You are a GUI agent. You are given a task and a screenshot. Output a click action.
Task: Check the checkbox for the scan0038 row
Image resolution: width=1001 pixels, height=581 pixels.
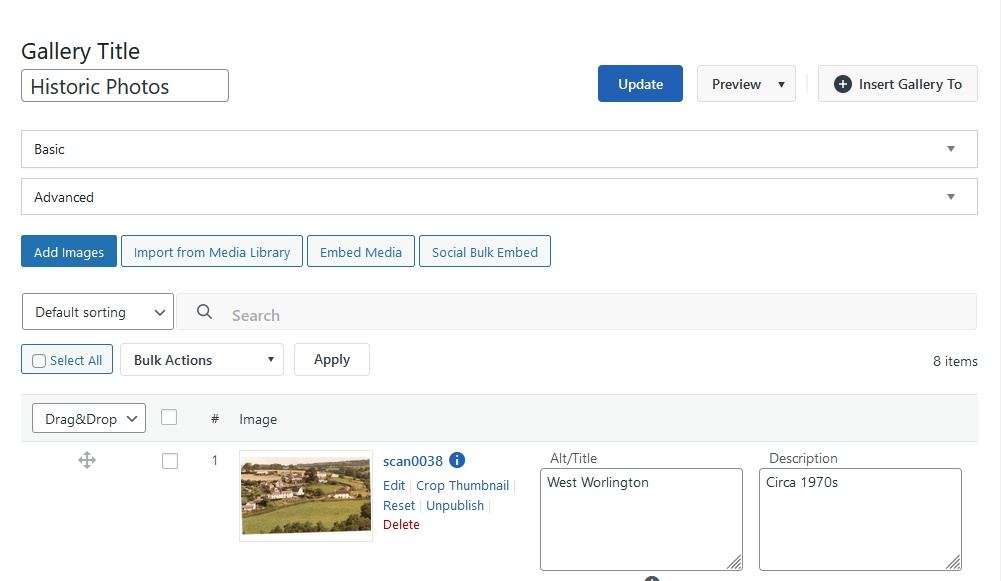pyautogui.click(x=170, y=461)
